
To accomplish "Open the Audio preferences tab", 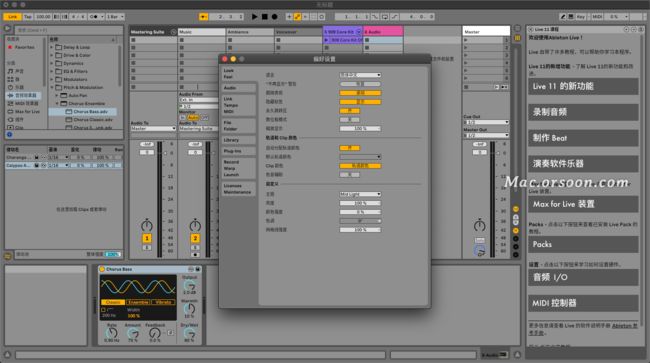I will (238, 88).
